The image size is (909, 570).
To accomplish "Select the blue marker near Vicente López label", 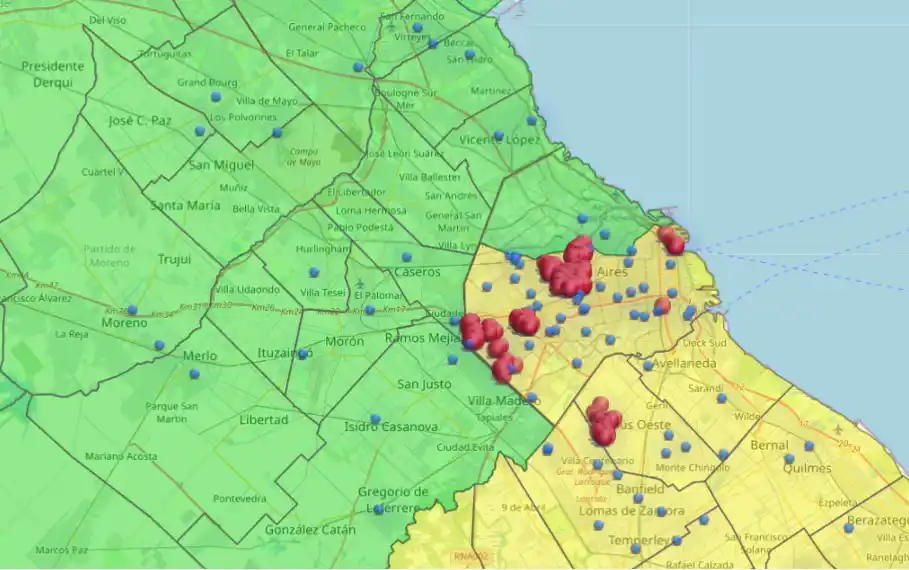I will pos(498,135).
